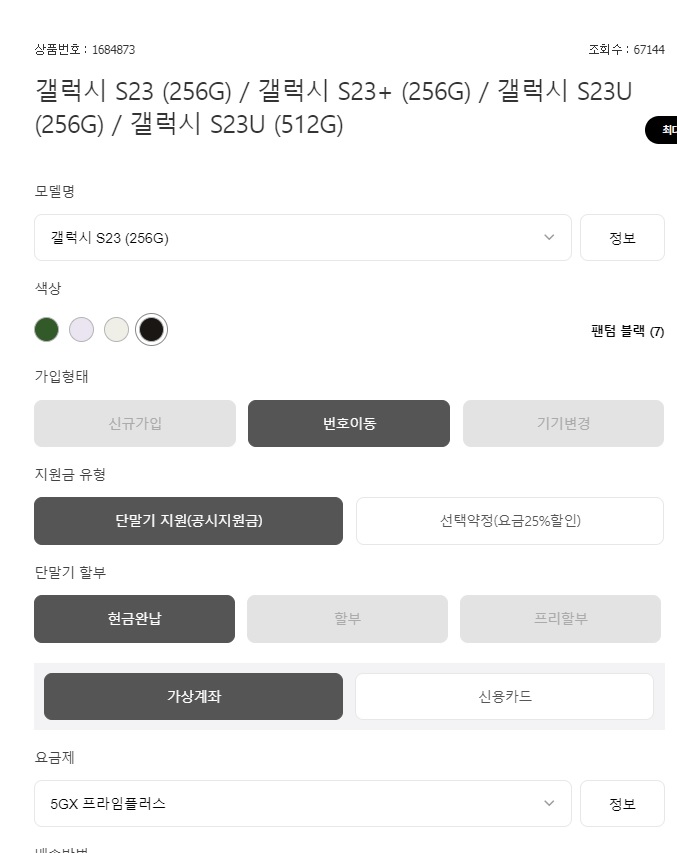Select 단말기 지원(공시지원금) option
Screen dimensions: 677x853
pyautogui.click(x=188, y=520)
